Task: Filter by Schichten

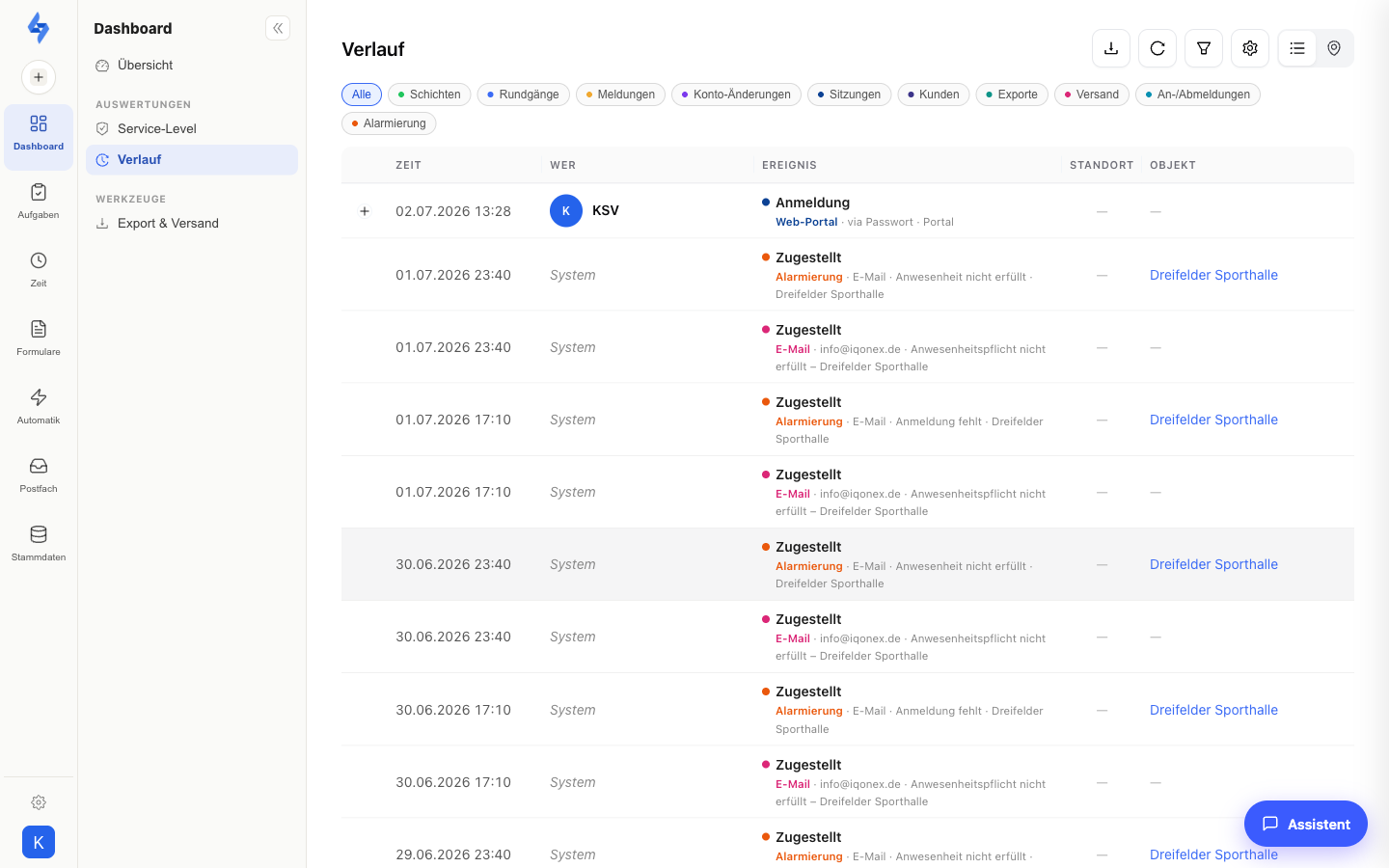Action: (429, 95)
